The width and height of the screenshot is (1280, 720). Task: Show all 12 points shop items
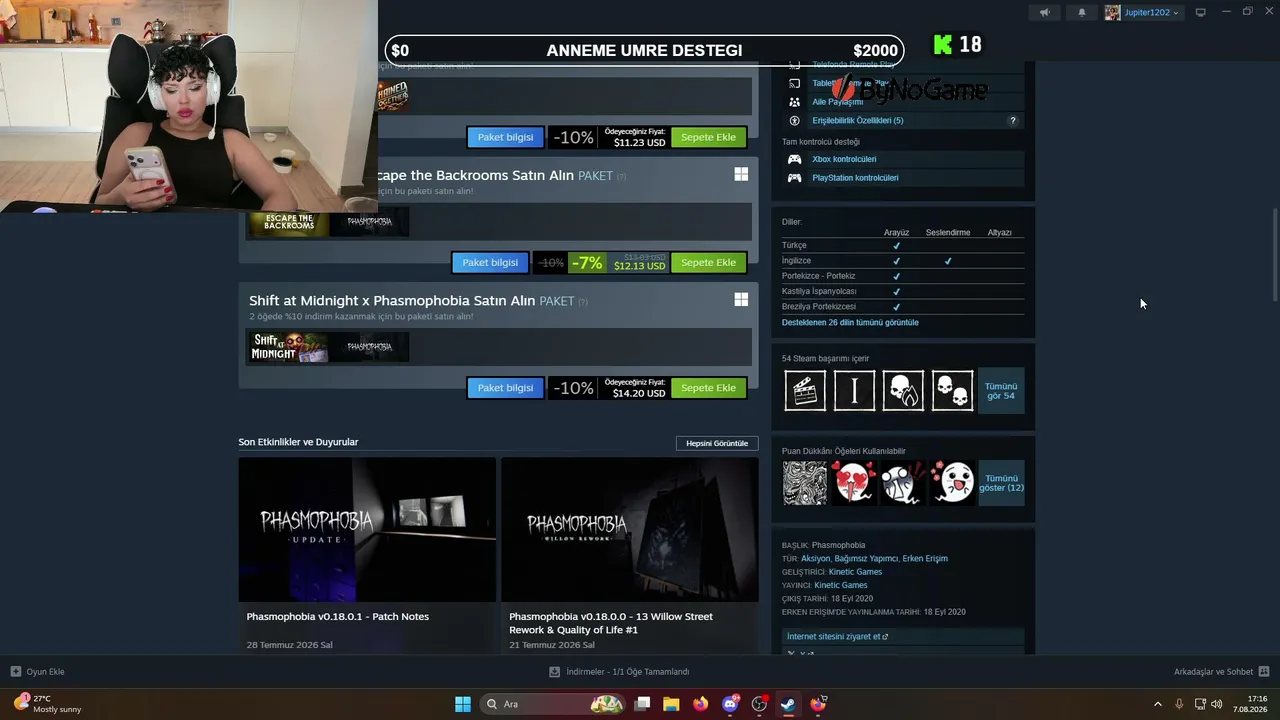(x=1001, y=483)
